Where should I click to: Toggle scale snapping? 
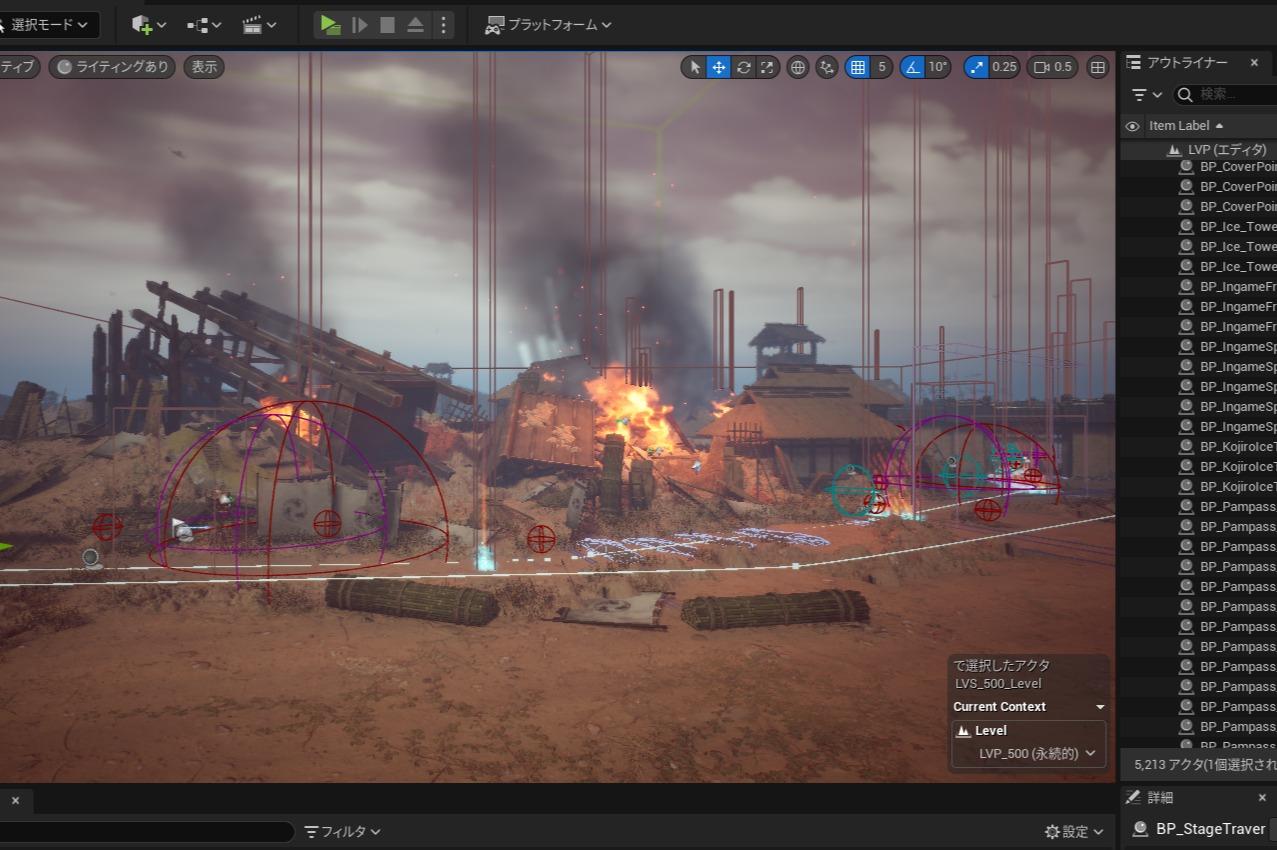976,67
